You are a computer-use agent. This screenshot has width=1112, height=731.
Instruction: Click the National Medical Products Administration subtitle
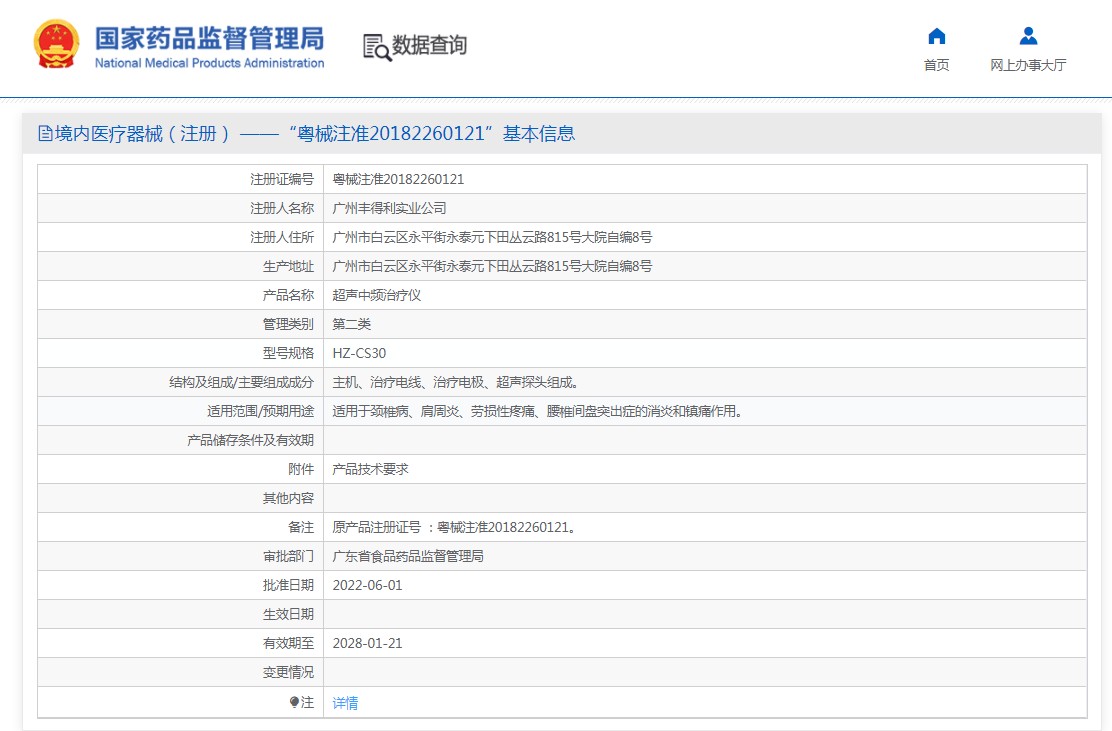click(209, 63)
